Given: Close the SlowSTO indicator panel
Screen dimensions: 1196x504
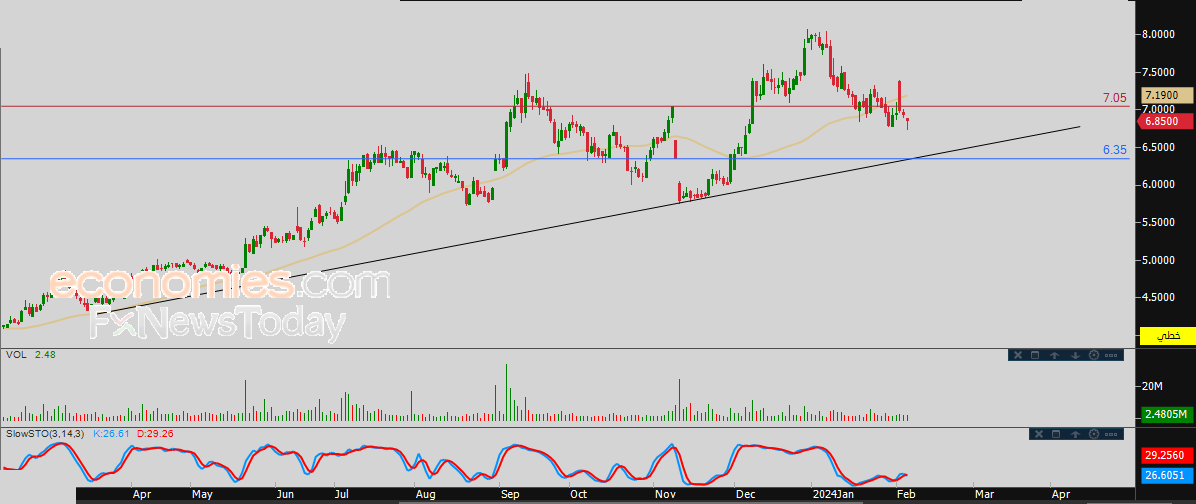Looking at the screenshot, I should (x=1037, y=434).
